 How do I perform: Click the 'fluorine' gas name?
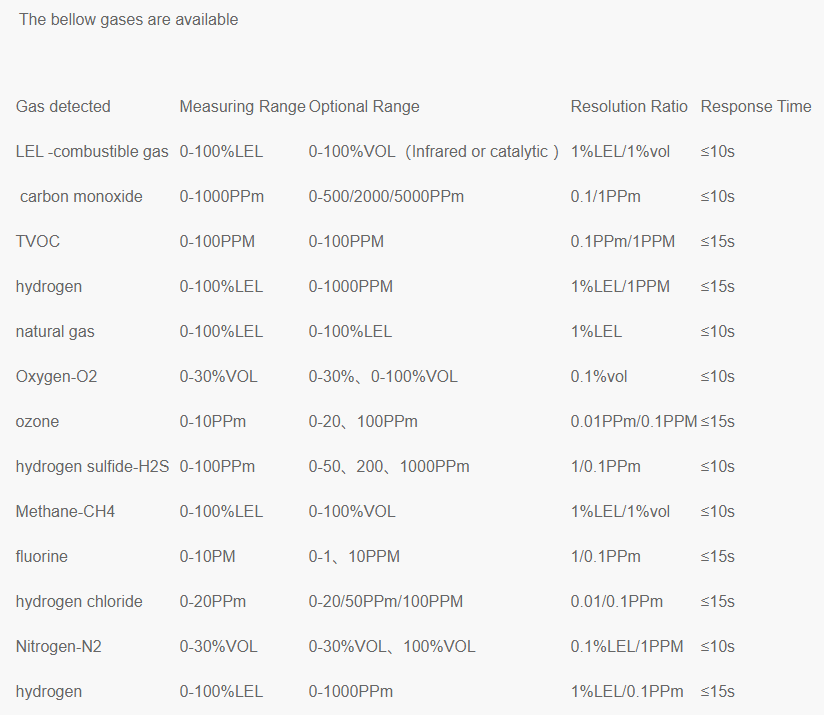click(42, 556)
